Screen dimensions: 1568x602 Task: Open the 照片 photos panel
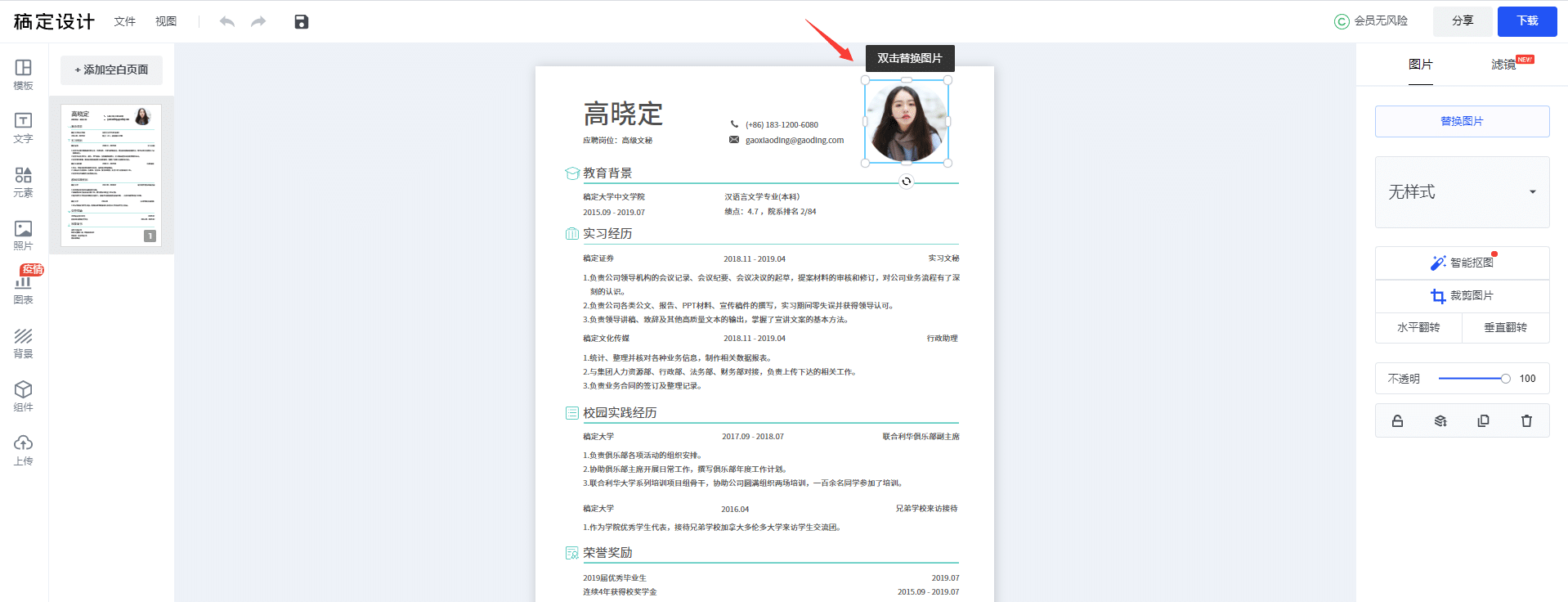click(23, 235)
